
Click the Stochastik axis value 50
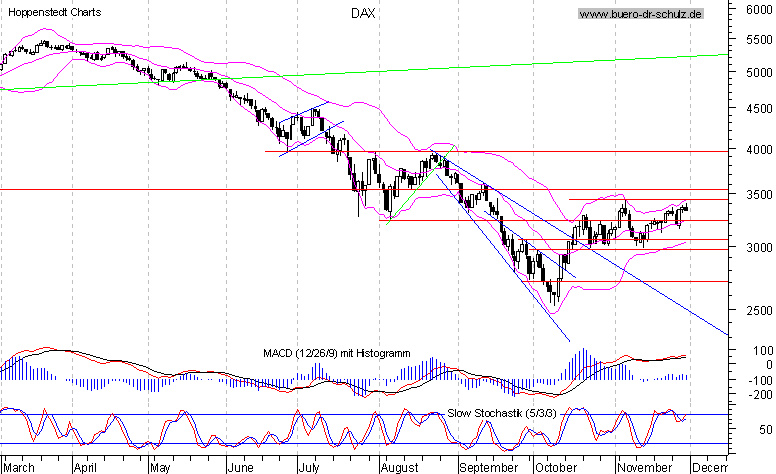point(766,429)
